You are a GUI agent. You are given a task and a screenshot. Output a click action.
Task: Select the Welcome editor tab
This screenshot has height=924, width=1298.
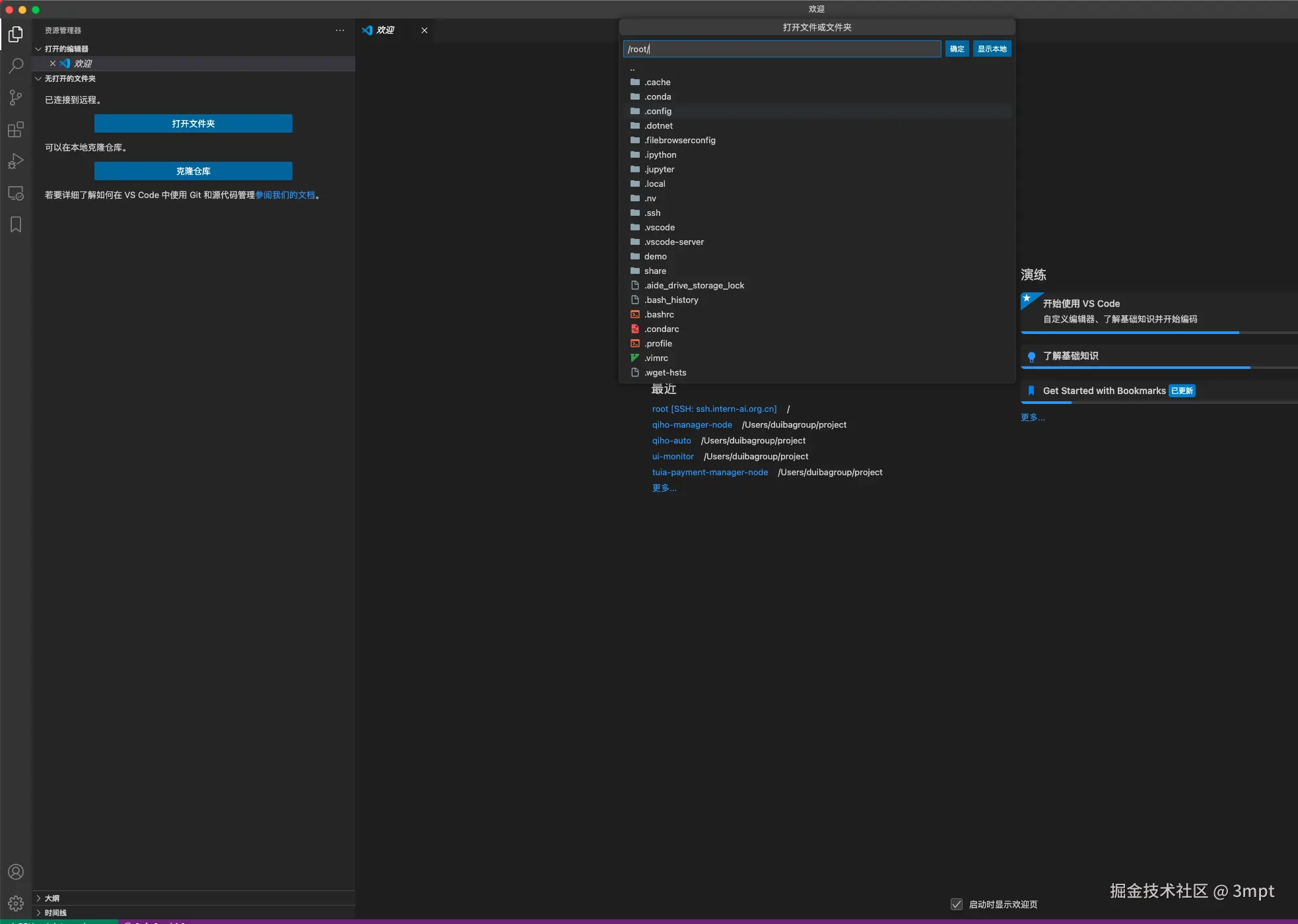(386, 30)
